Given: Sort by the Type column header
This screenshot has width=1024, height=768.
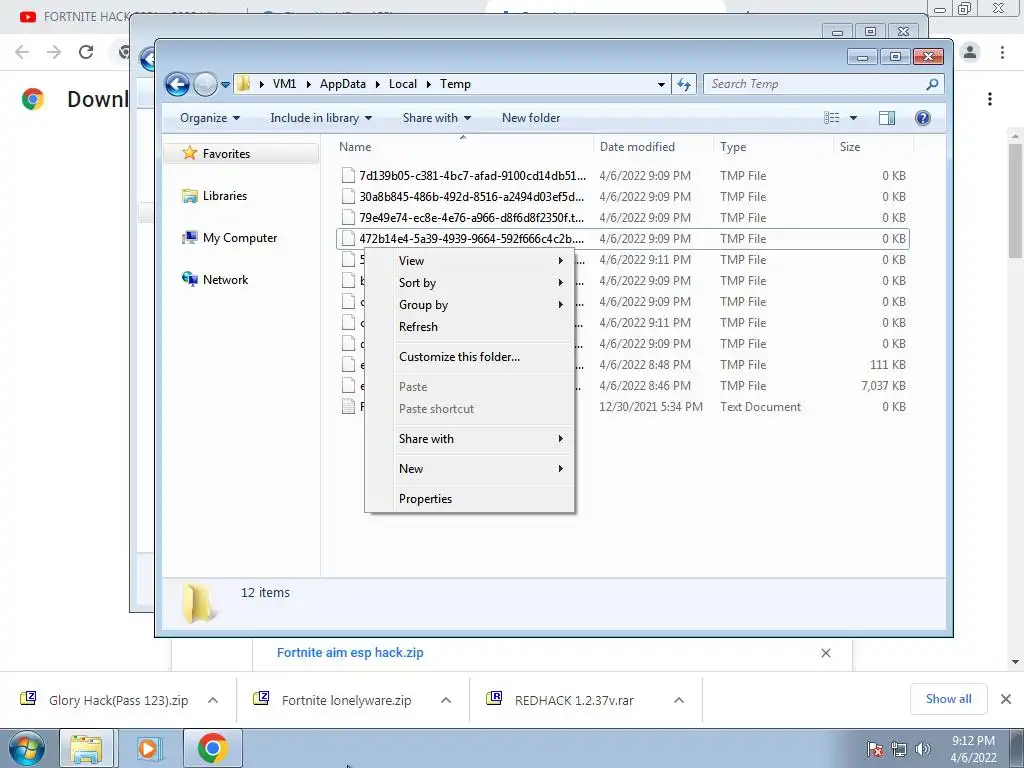Looking at the screenshot, I should click(x=774, y=147).
